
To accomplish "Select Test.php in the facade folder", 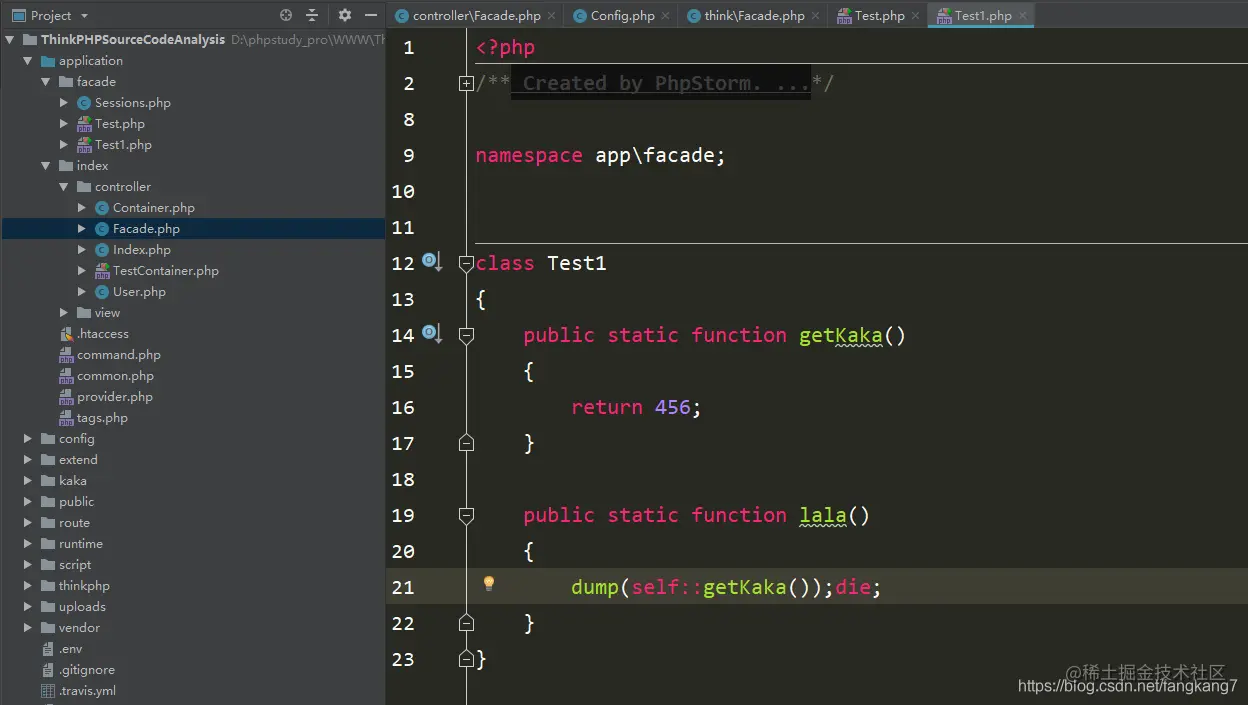I will point(119,124).
